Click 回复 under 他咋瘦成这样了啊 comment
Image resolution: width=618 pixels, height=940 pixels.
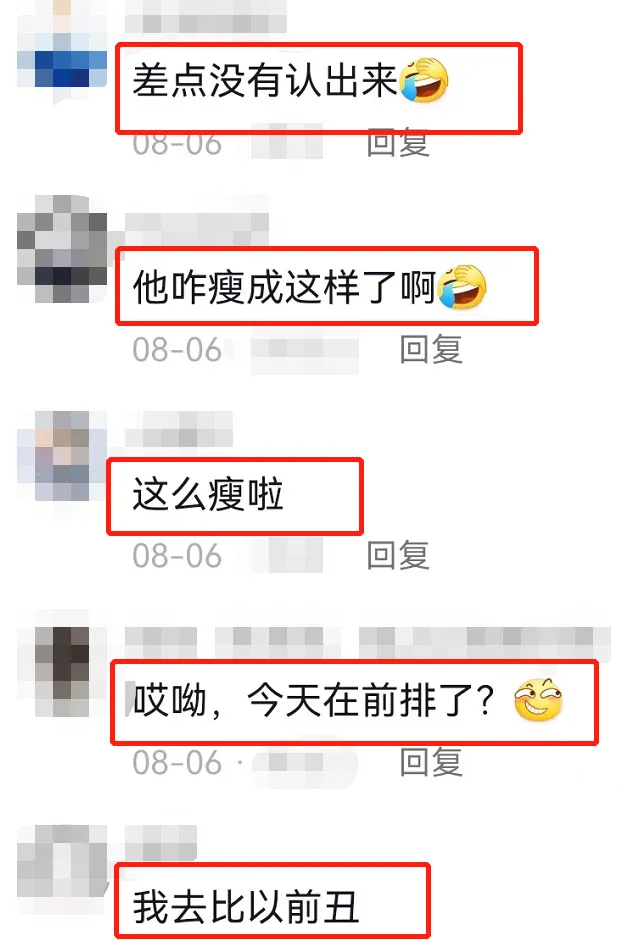pyautogui.click(x=431, y=349)
